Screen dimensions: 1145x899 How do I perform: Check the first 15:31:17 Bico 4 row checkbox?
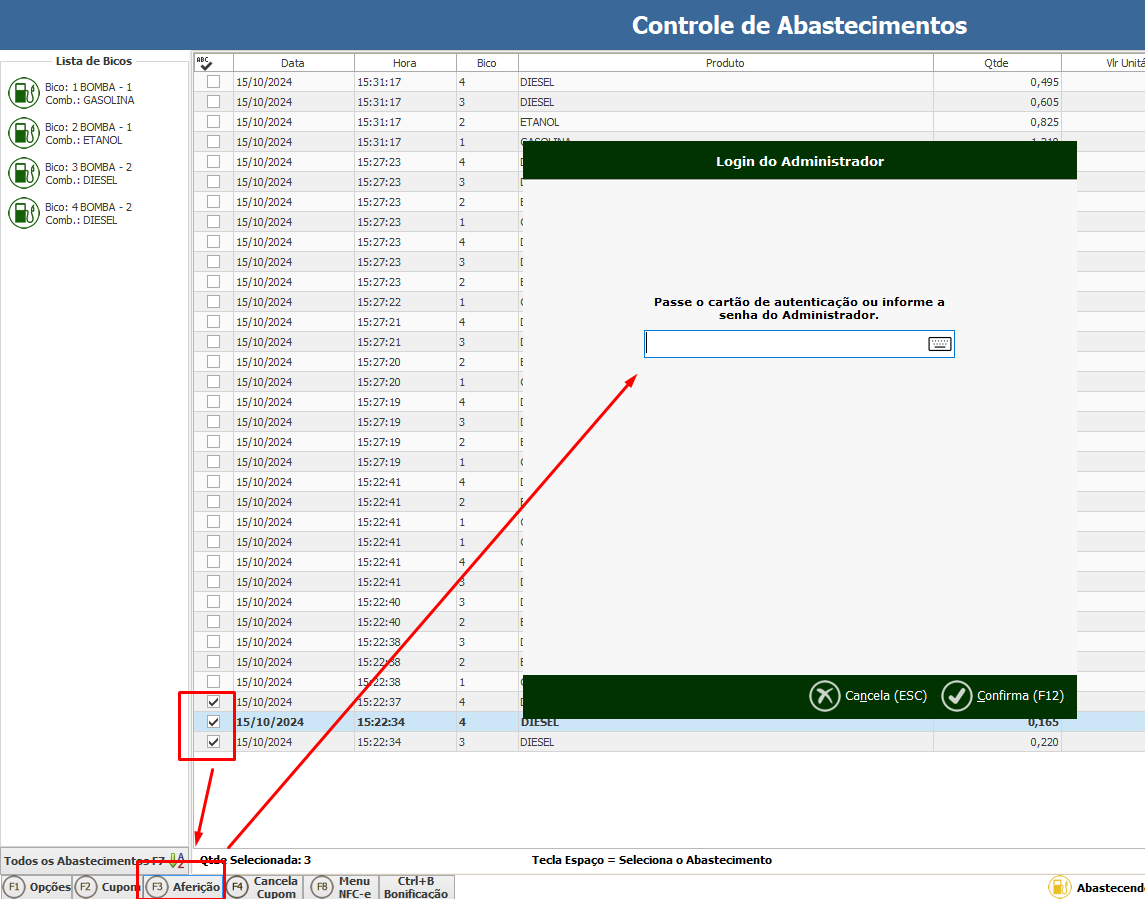coord(213,82)
